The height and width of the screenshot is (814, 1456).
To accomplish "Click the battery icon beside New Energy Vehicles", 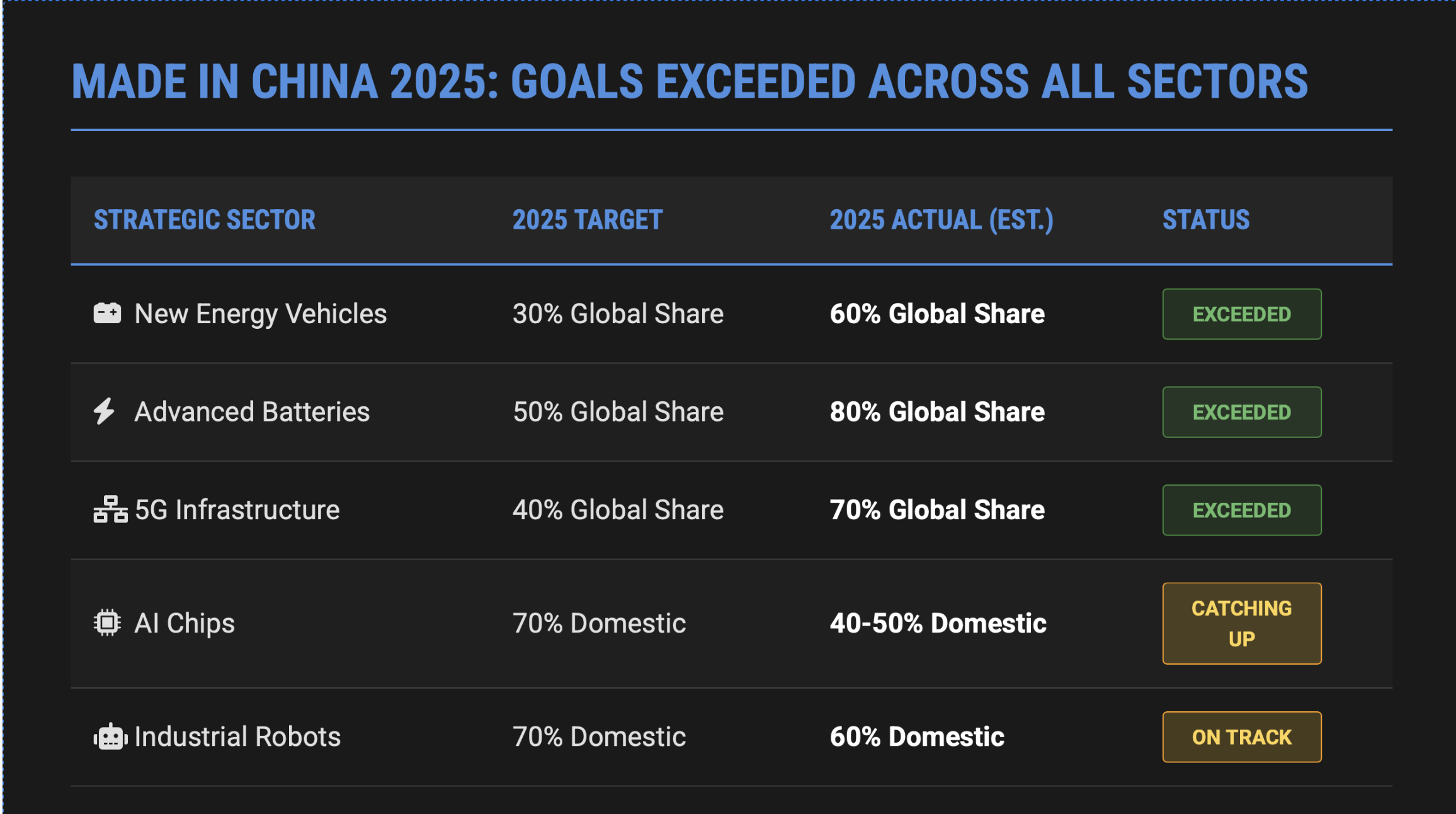I will 107,313.
